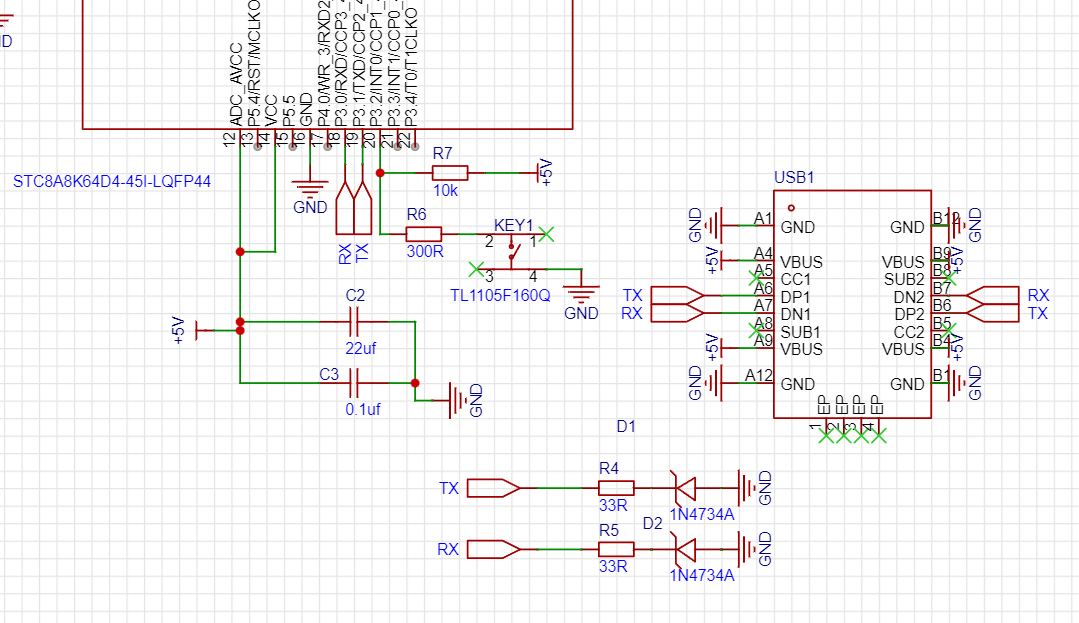The width and height of the screenshot is (1079, 623).
Task: Select the 1N4734A label under diode D2
Action: [702, 576]
